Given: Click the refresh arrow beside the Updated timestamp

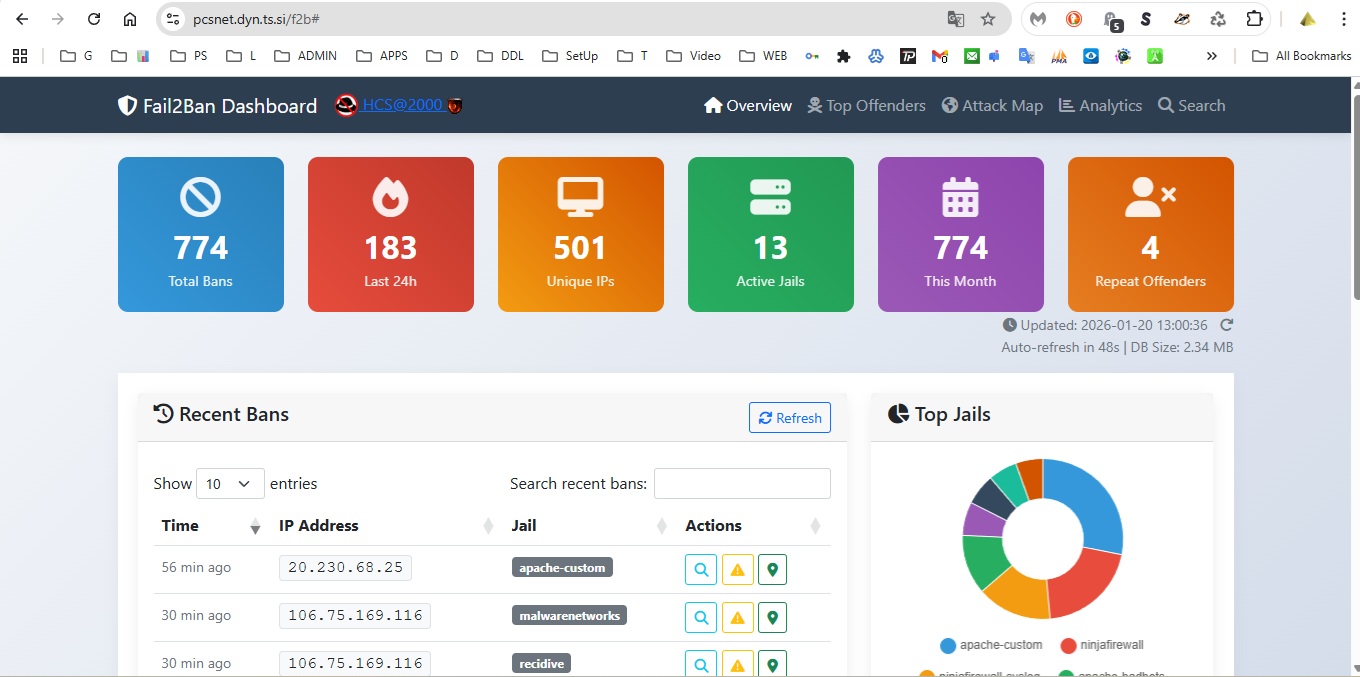Looking at the screenshot, I should point(1227,325).
